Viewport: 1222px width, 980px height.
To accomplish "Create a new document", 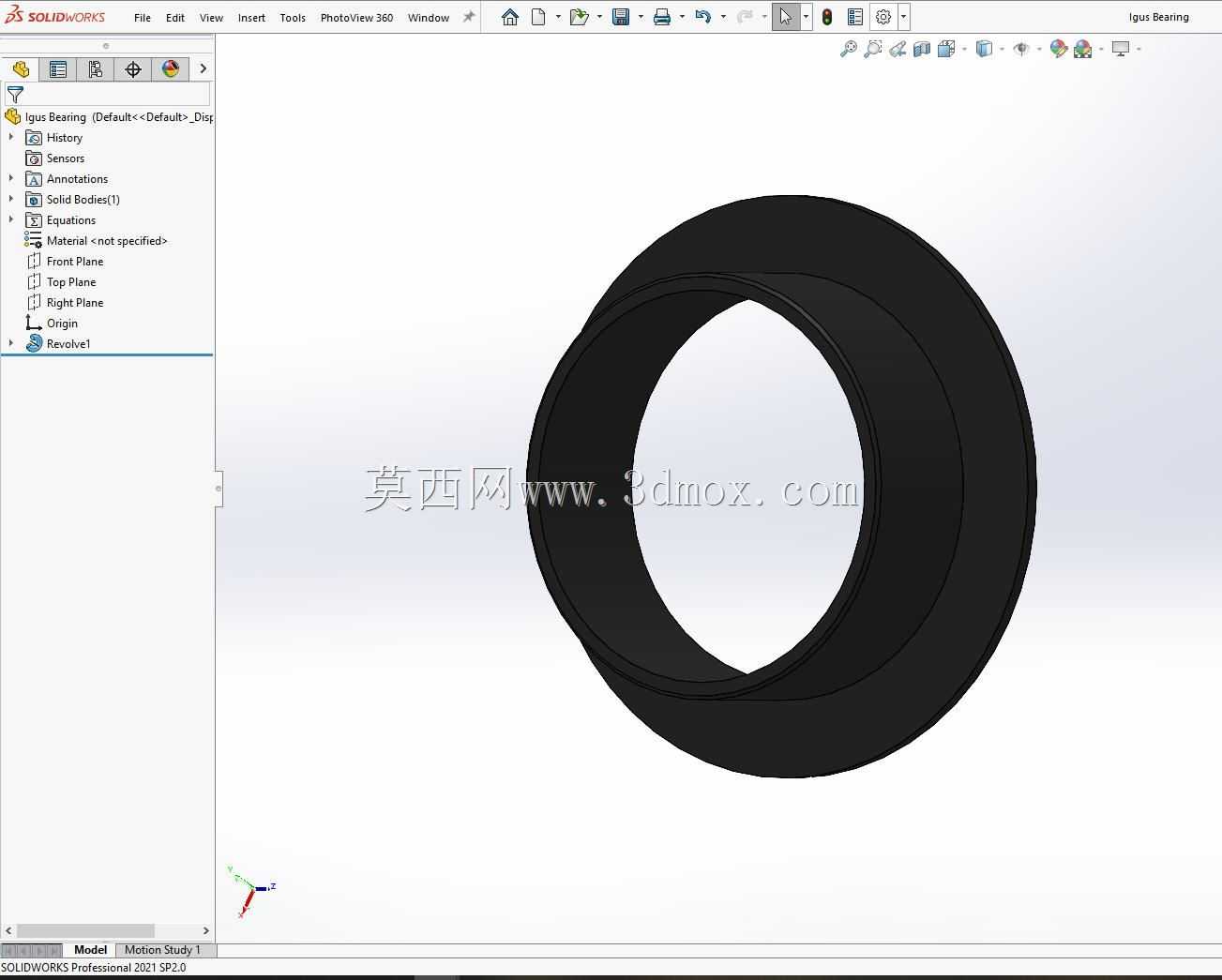I will 538,17.
